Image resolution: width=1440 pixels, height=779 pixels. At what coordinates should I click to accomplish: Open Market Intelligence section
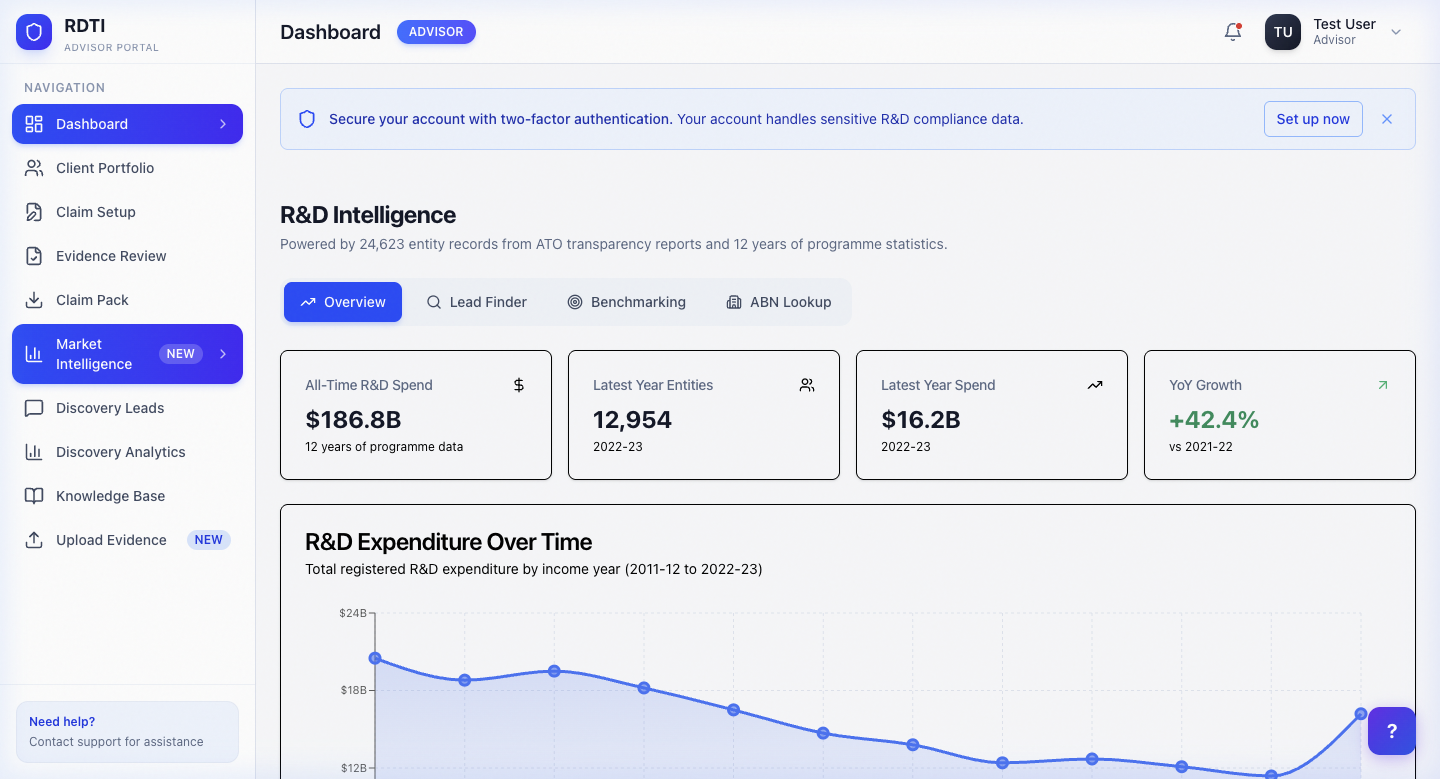pyautogui.click(x=127, y=354)
